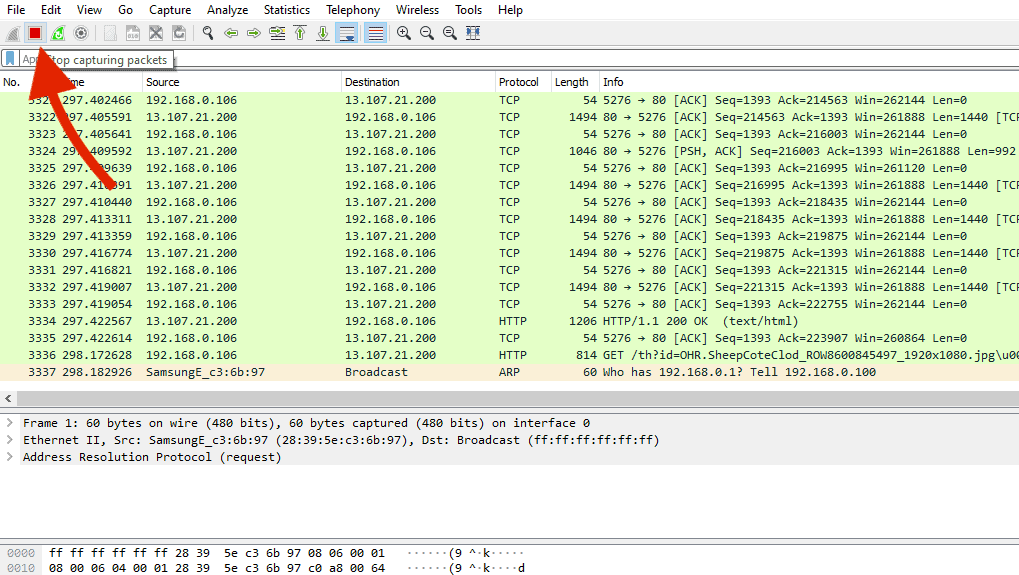Open the Statistics menu
Viewport: 1019px width, 575px height.
287,10
